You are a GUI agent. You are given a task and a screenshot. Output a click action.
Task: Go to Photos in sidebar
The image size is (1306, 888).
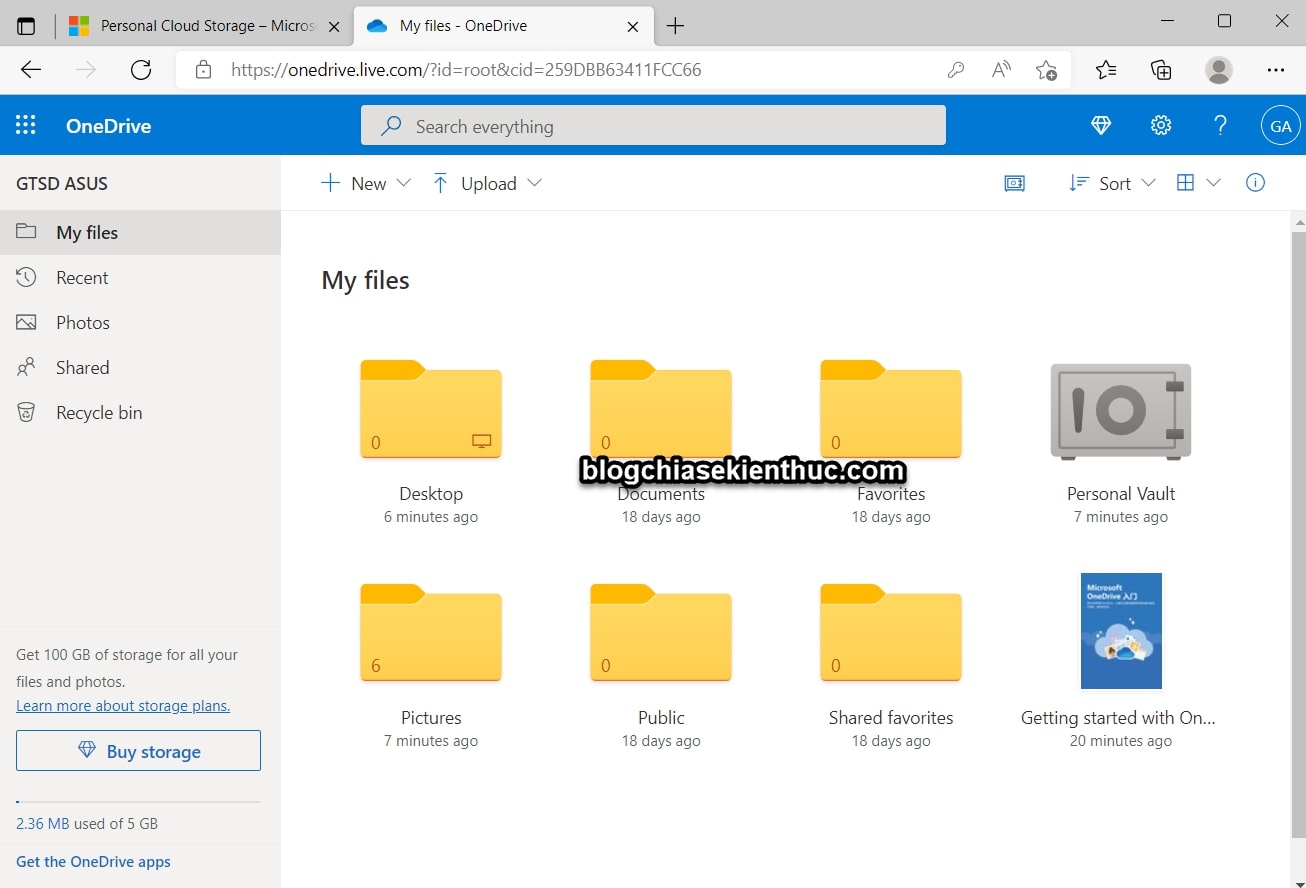[140, 322]
